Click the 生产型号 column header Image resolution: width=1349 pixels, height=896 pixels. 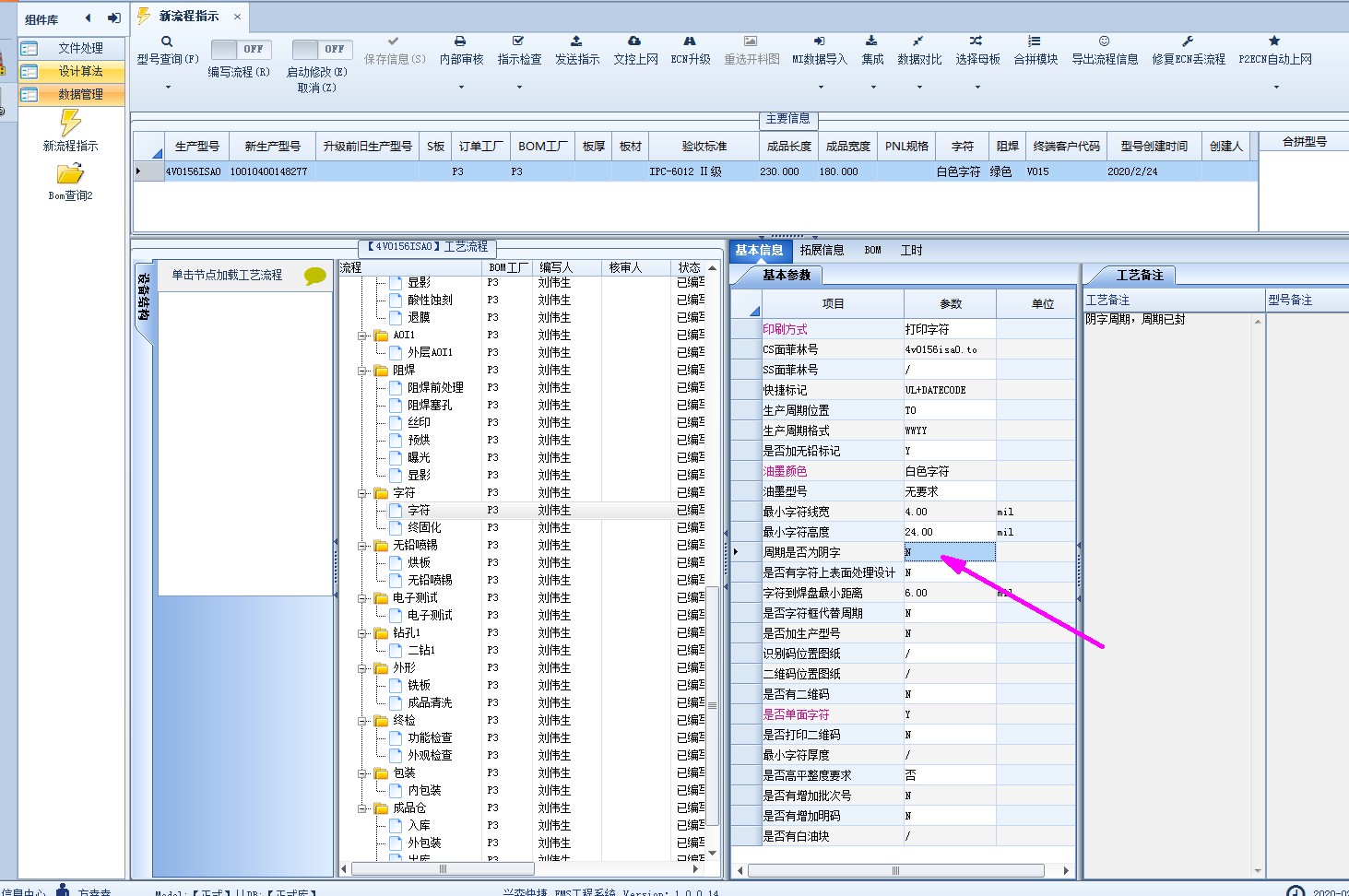pyautogui.click(x=197, y=146)
